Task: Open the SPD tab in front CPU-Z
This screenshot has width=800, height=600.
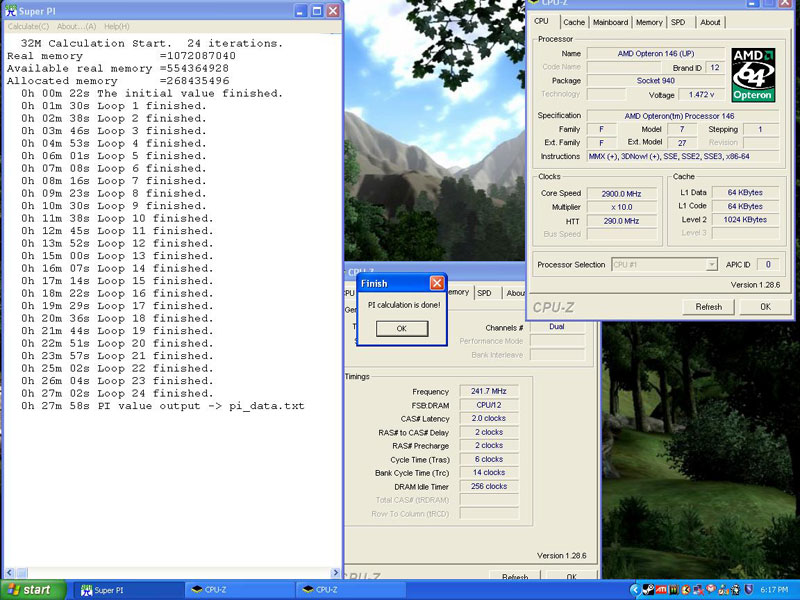Action: coord(678,22)
